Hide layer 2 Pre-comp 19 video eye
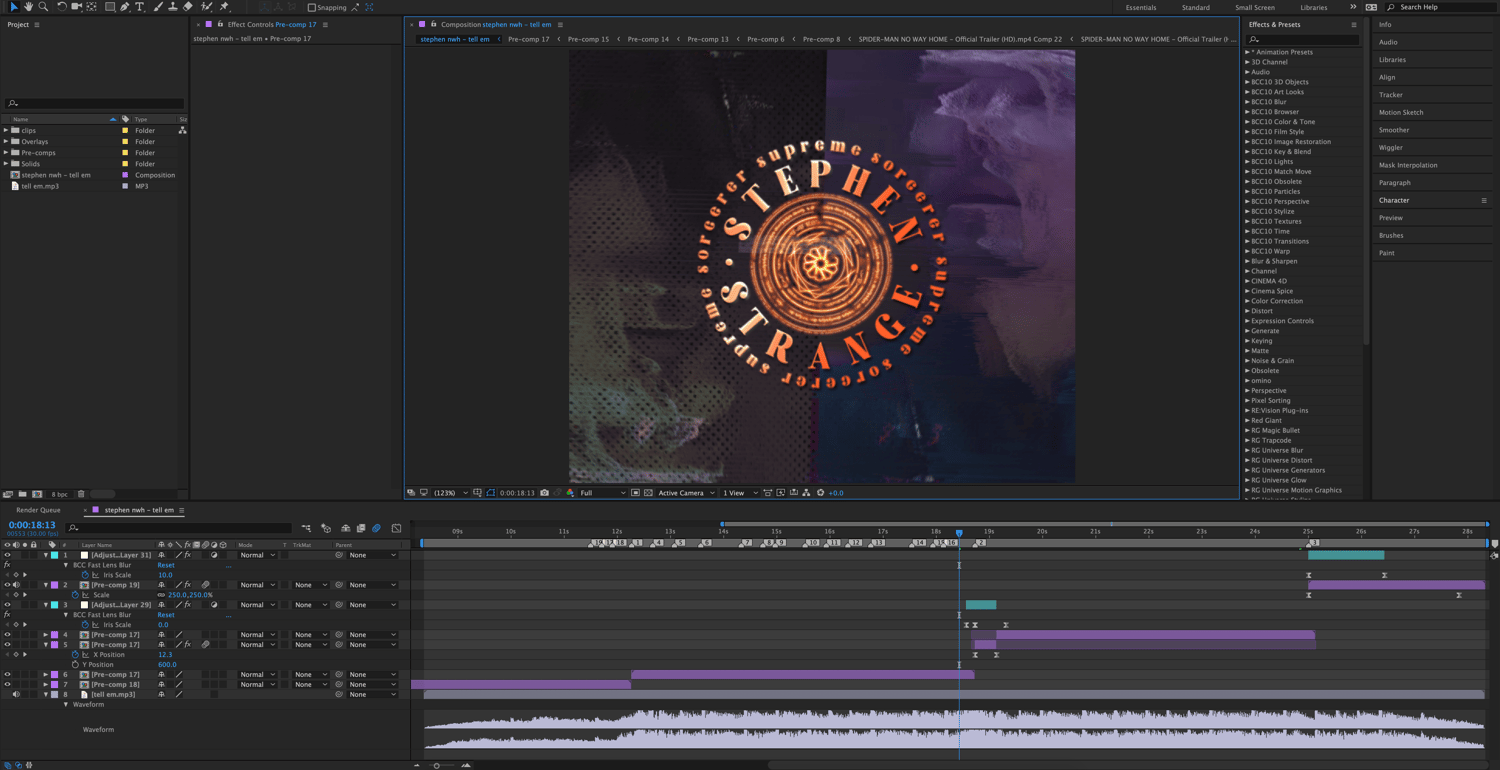Viewport: 1500px width, 770px height. [x=7, y=585]
